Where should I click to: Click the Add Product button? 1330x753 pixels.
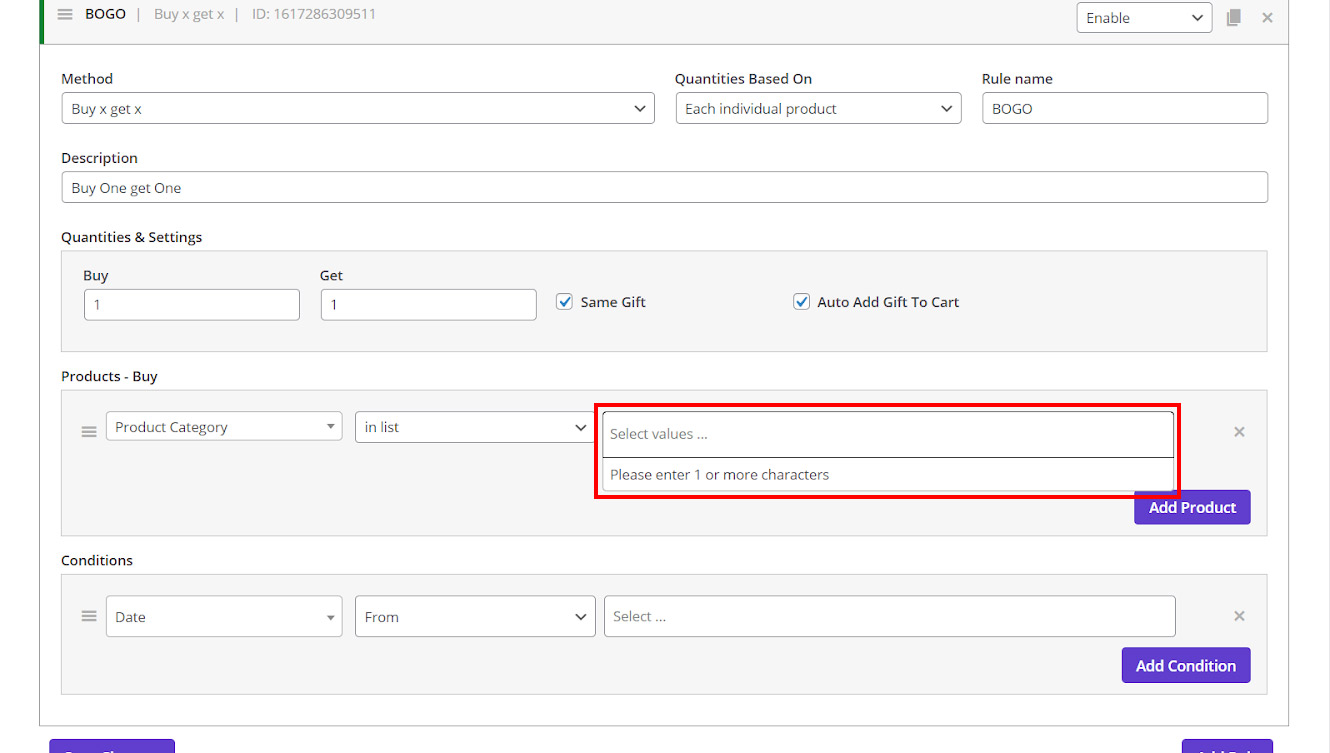click(1191, 507)
